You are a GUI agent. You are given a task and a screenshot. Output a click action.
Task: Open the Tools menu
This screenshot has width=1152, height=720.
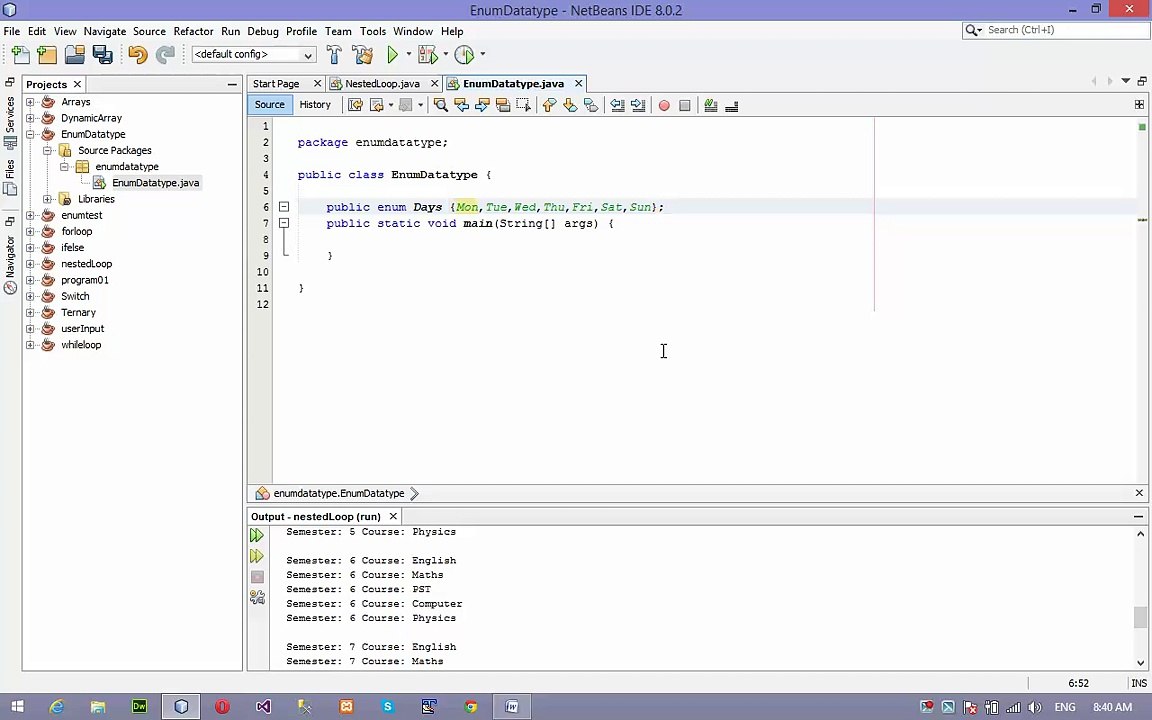(x=372, y=31)
